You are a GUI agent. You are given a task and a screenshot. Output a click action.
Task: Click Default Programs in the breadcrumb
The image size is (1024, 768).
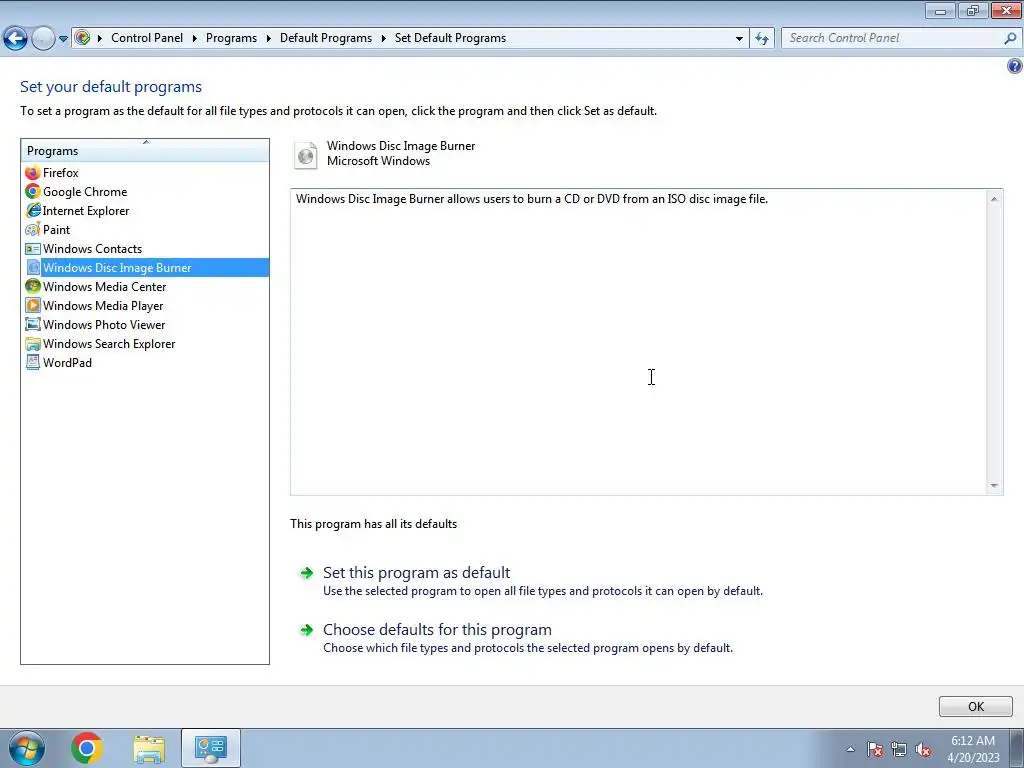click(x=326, y=38)
